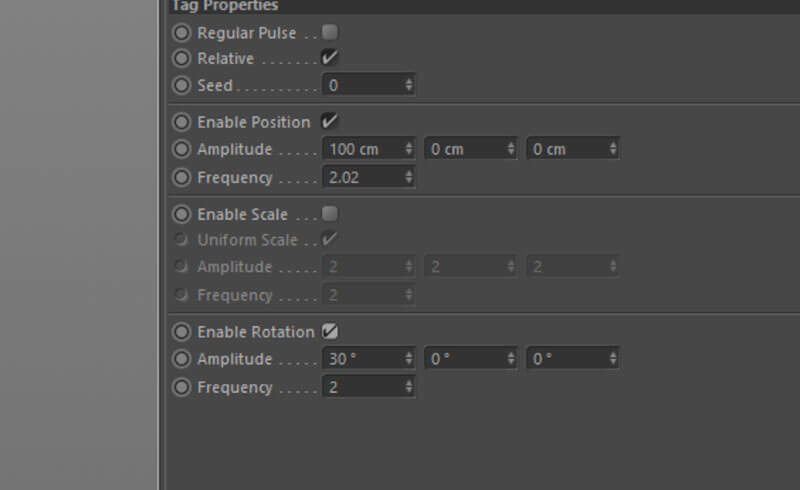Click the animation dot next to Relative
This screenshot has height=490, width=800.
pos(181,59)
